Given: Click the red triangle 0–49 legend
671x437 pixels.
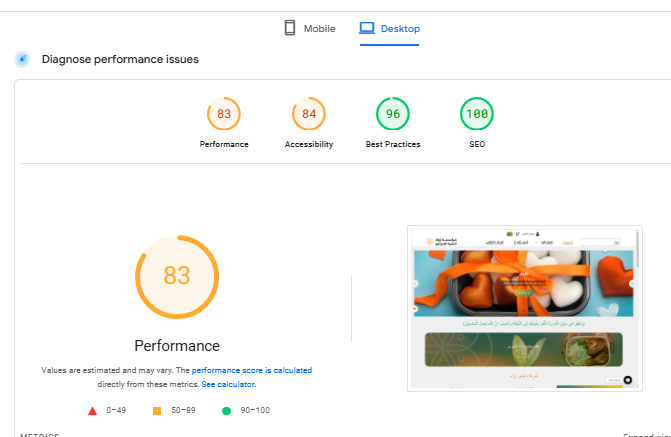Looking at the screenshot, I should (x=92, y=410).
